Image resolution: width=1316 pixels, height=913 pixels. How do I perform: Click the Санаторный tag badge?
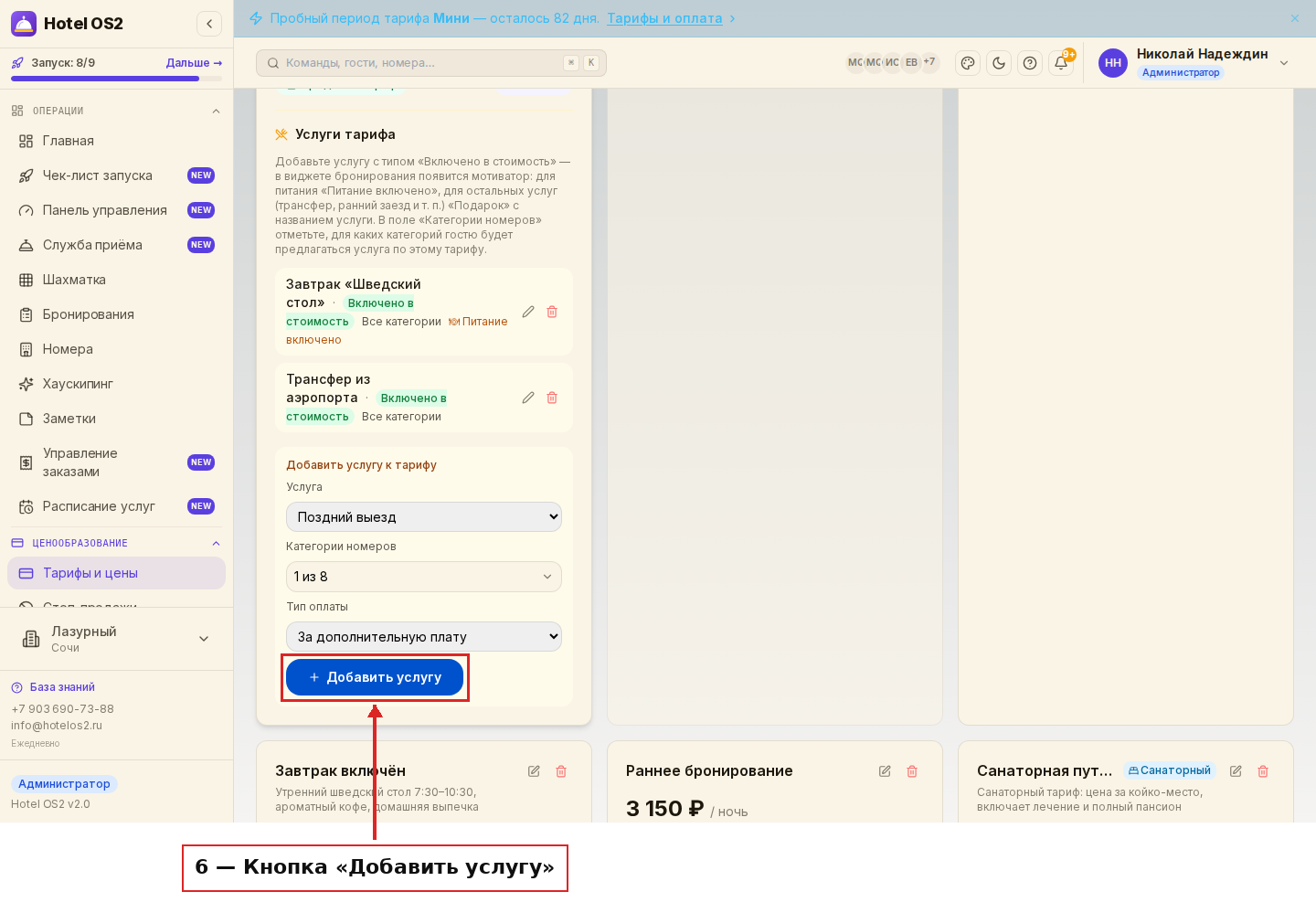(1170, 770)
